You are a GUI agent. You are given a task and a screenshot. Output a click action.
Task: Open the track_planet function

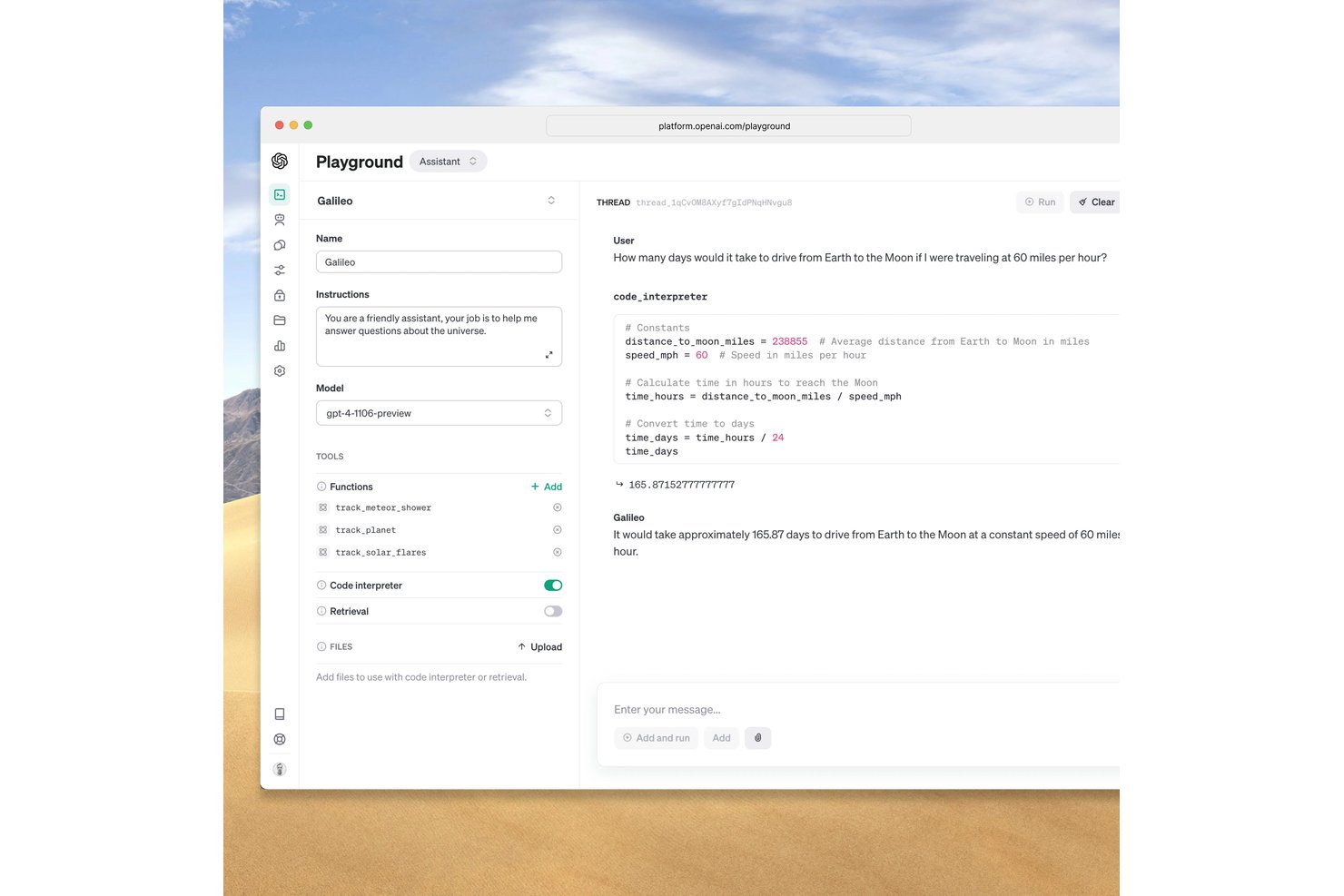(366, 530)
